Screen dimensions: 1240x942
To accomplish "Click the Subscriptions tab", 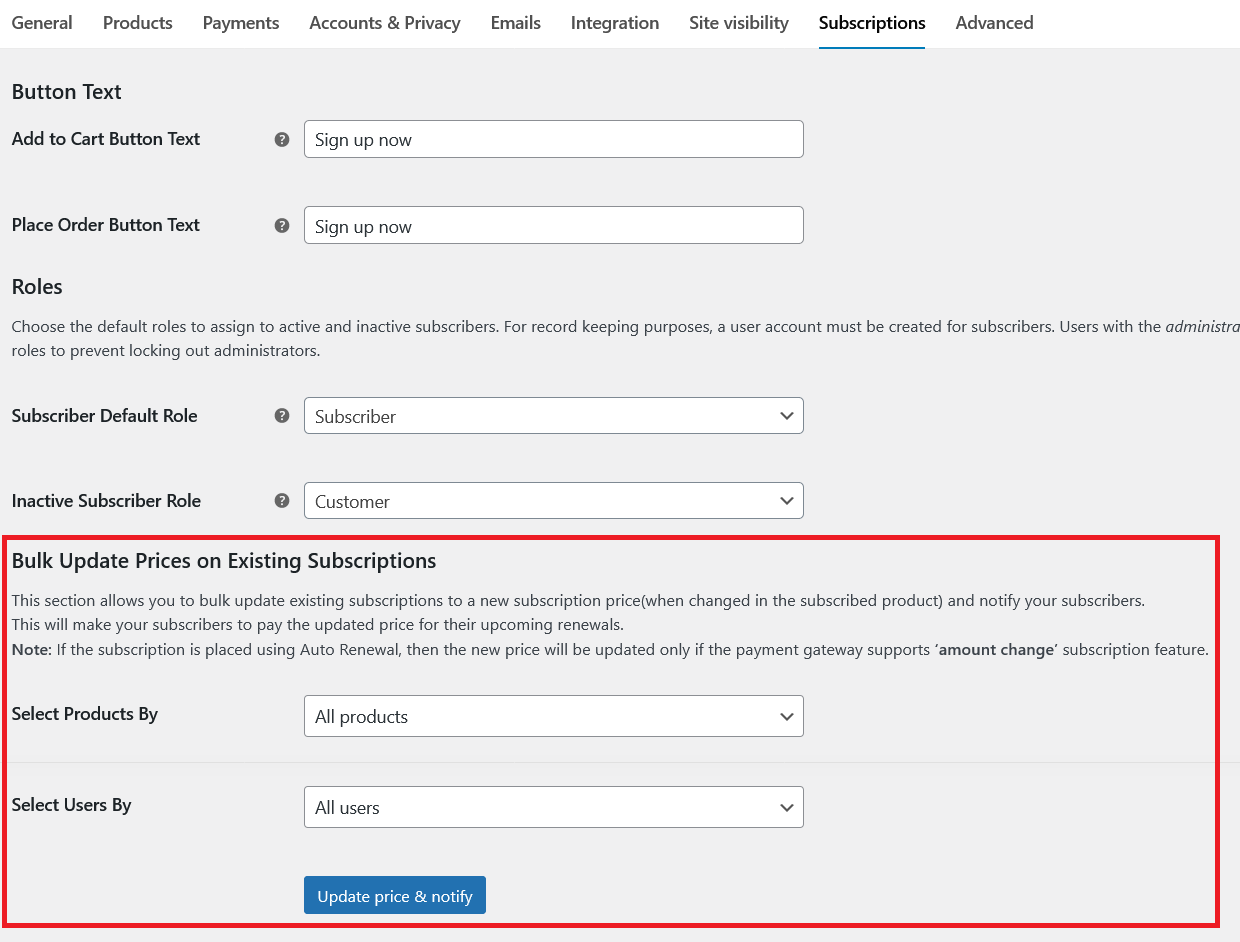I will click(871, 22).
